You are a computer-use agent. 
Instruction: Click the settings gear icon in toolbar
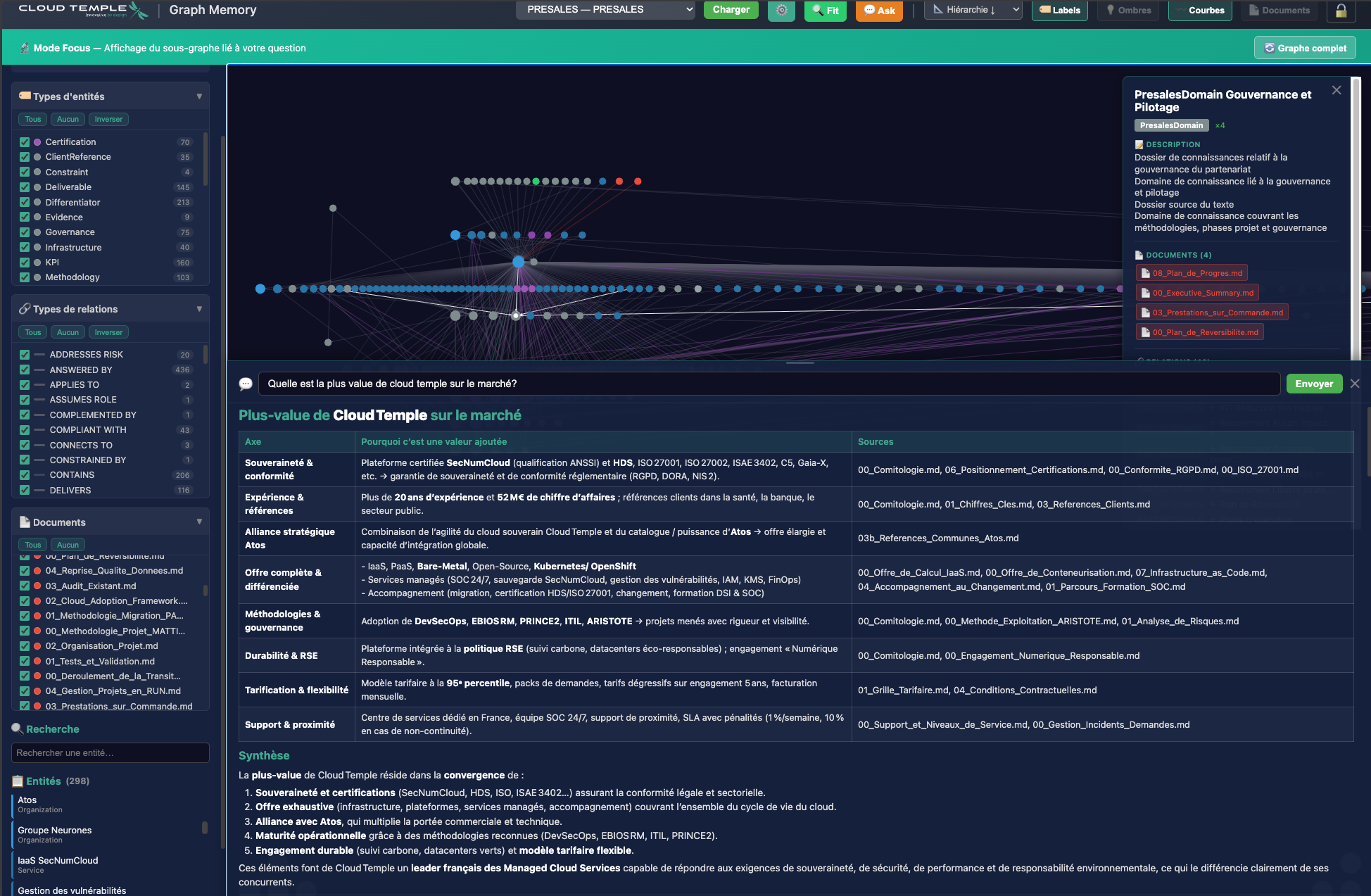[781, 11]
